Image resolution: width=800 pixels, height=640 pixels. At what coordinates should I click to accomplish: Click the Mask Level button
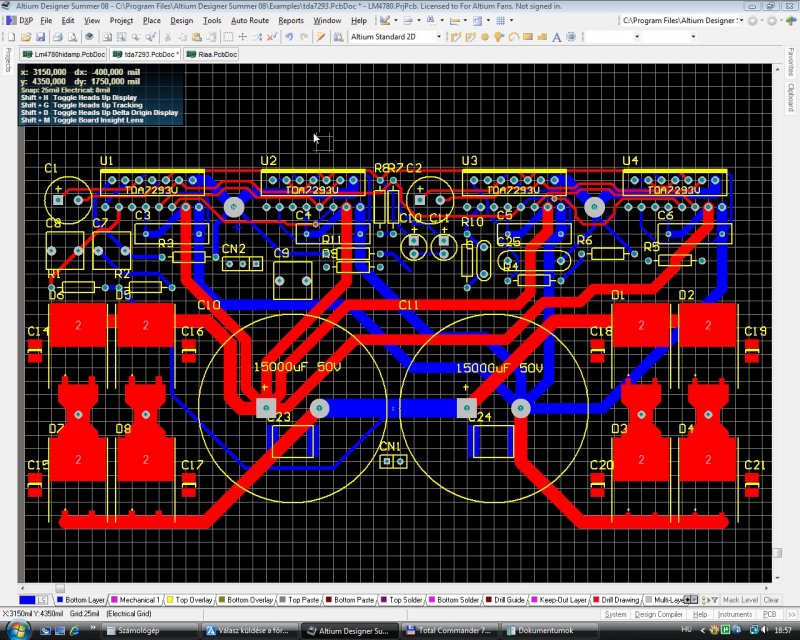point(740,600)
